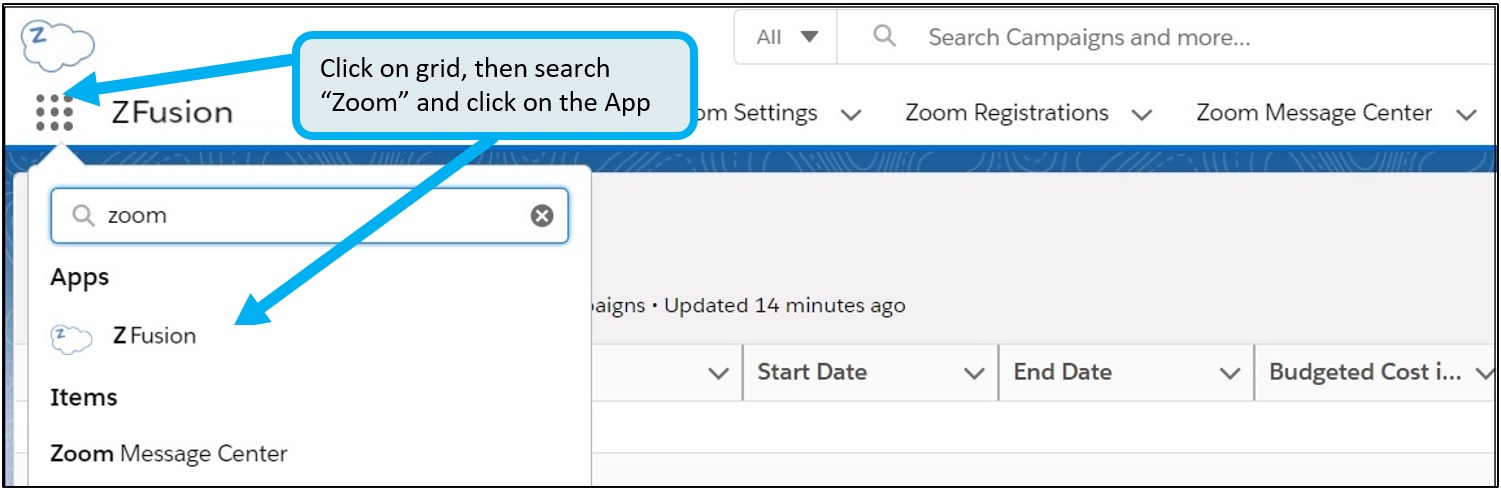Open the All search scope dropdown
The height and width of the screenshot is (492, 1501).
coord(787,38)
